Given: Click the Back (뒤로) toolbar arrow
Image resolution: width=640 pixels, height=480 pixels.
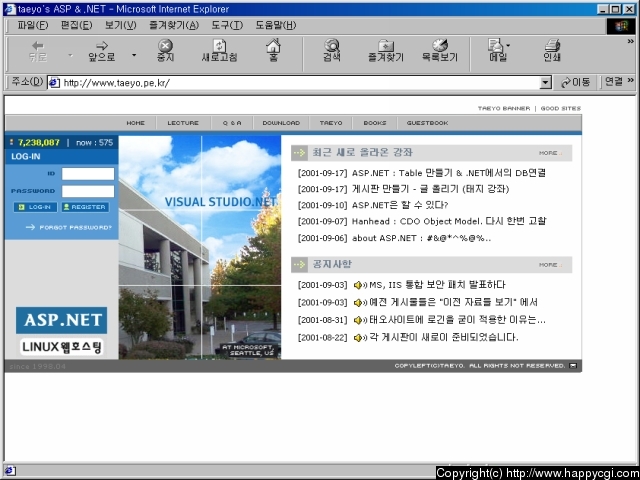Looking at the screenshot, I should tap(38, 46).
